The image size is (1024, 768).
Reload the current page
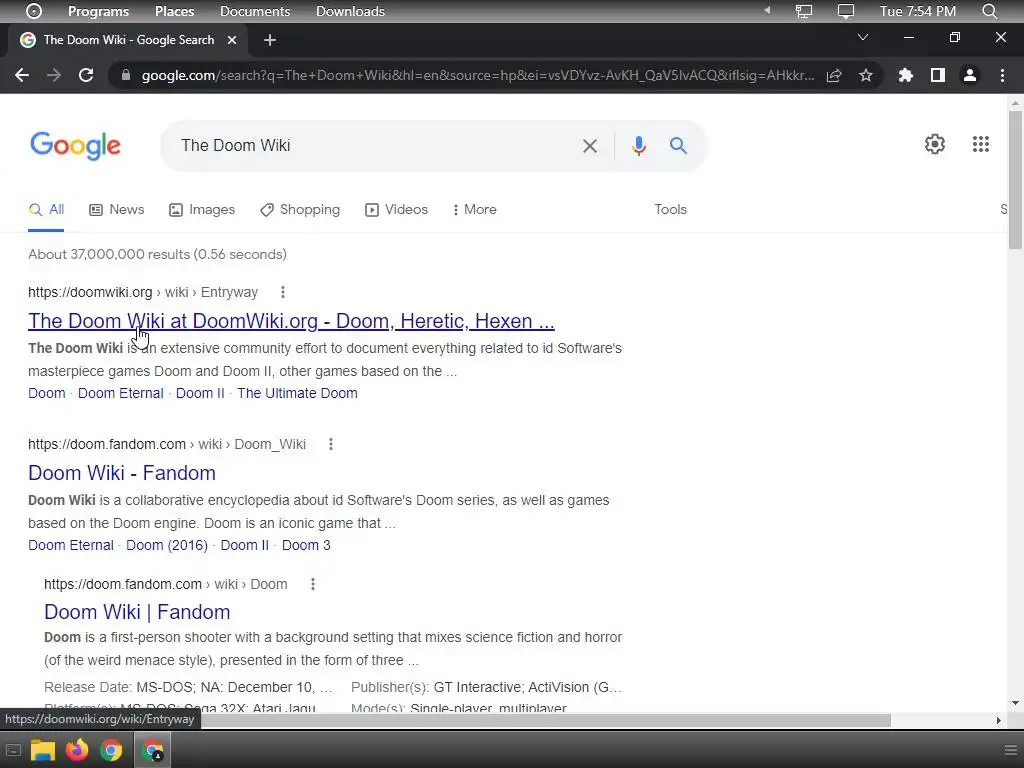pyautogui.click(x=86, y=75)
